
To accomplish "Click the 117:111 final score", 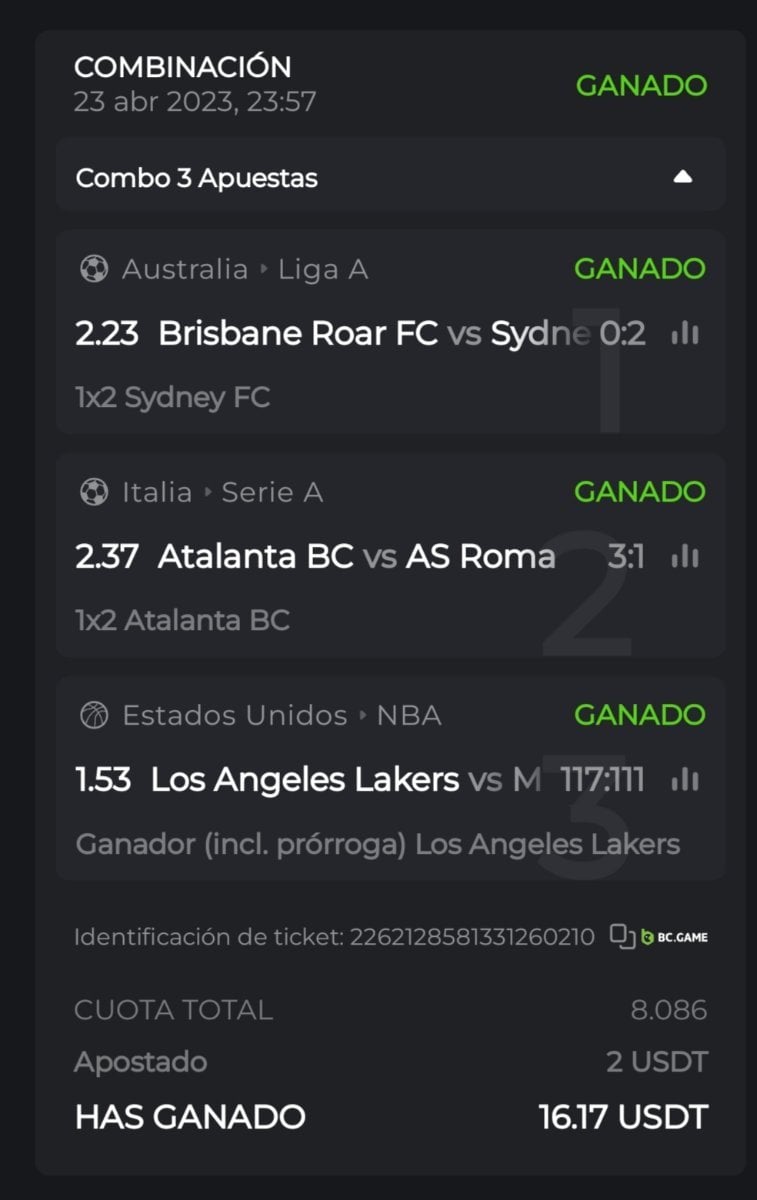I will 602,780.
